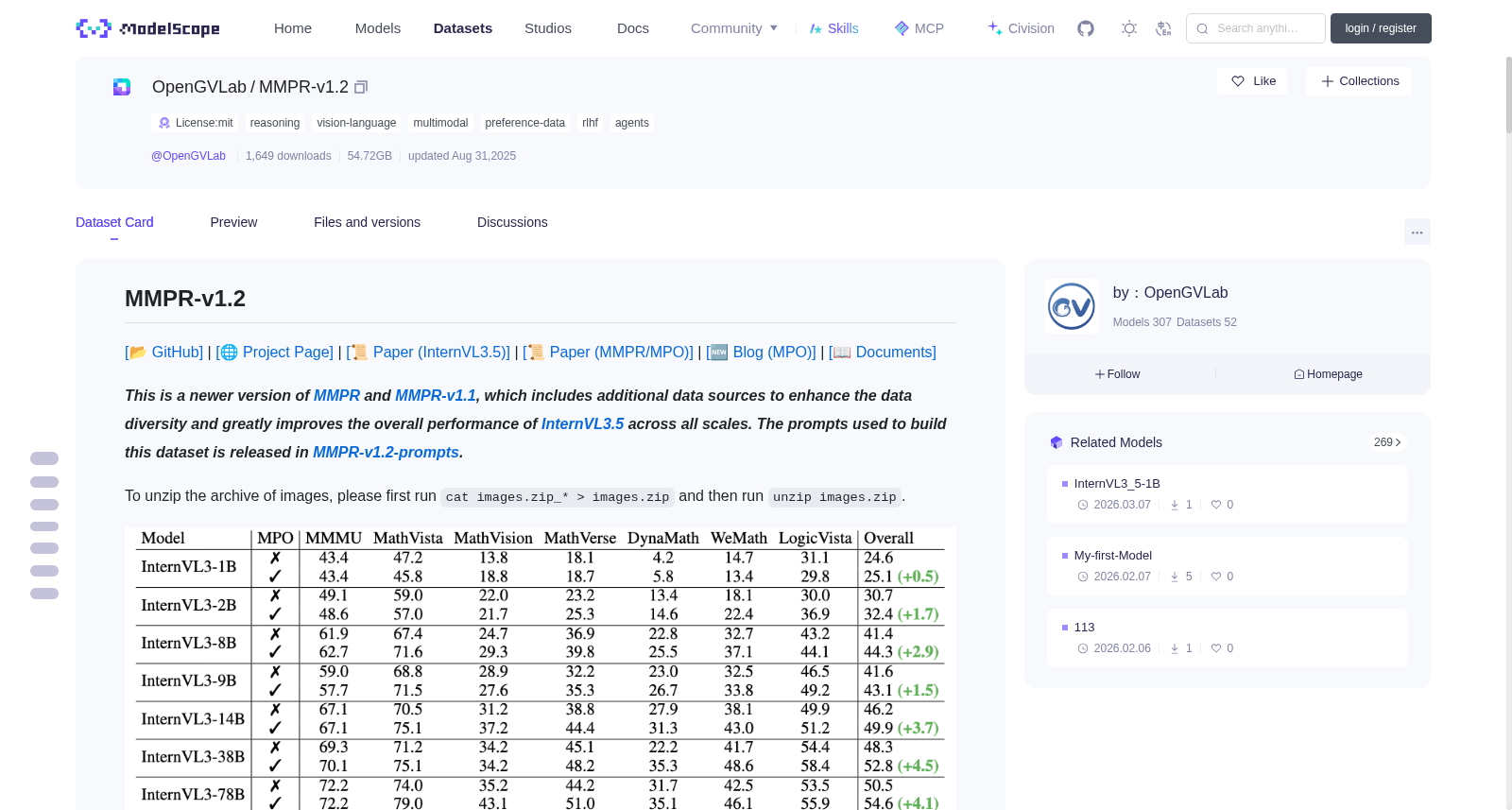Open the Datasets nav item

[x=463, y=28]
